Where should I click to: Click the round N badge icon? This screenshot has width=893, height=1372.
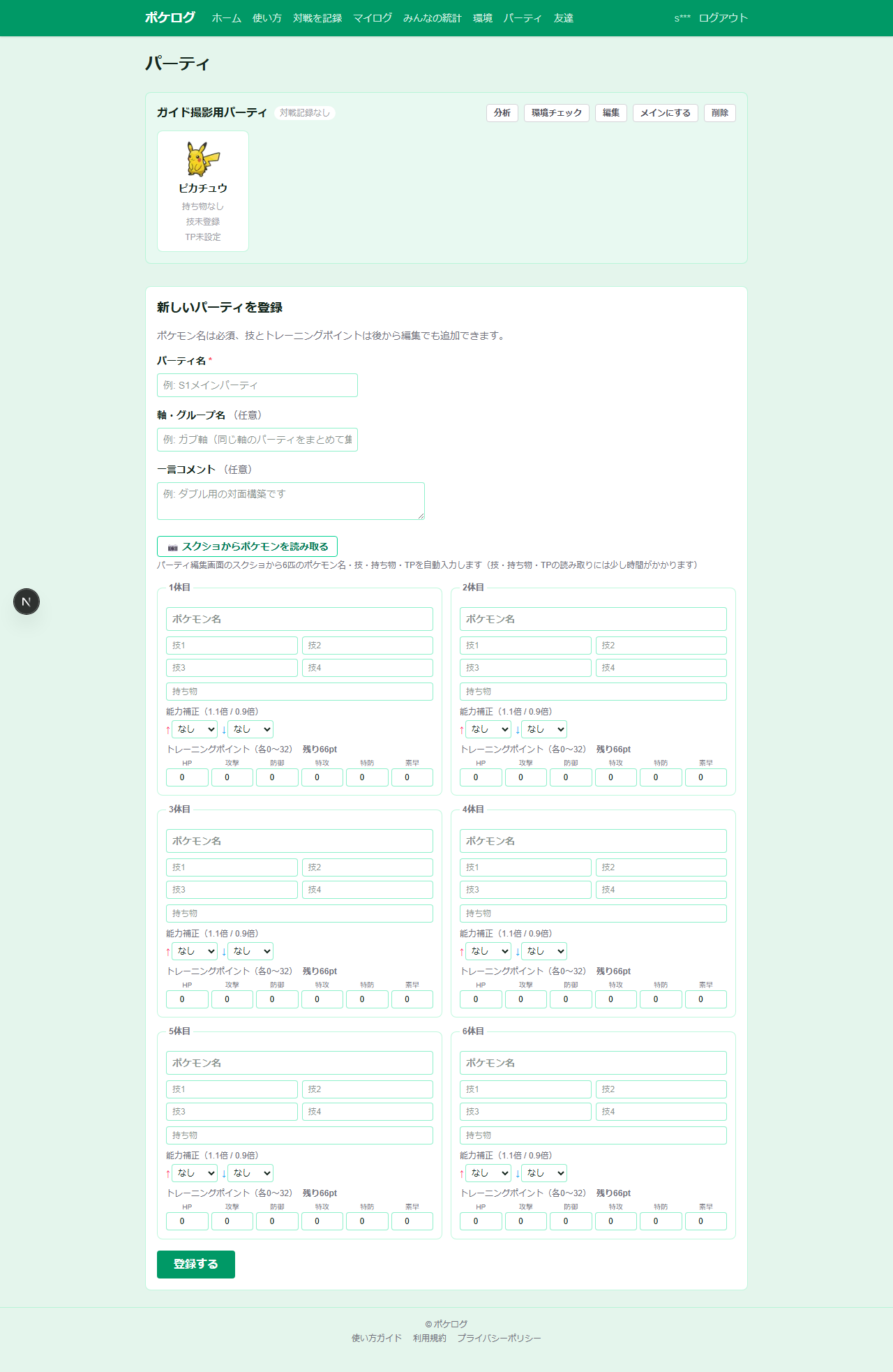[x=27, y=602]
